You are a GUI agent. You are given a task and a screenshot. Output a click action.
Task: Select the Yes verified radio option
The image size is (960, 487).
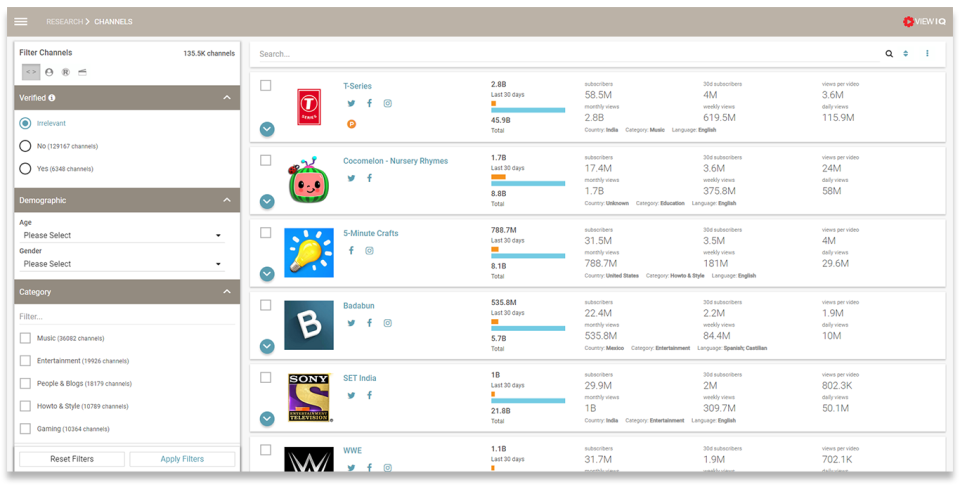pyautogui.click(x=25, y=168)
